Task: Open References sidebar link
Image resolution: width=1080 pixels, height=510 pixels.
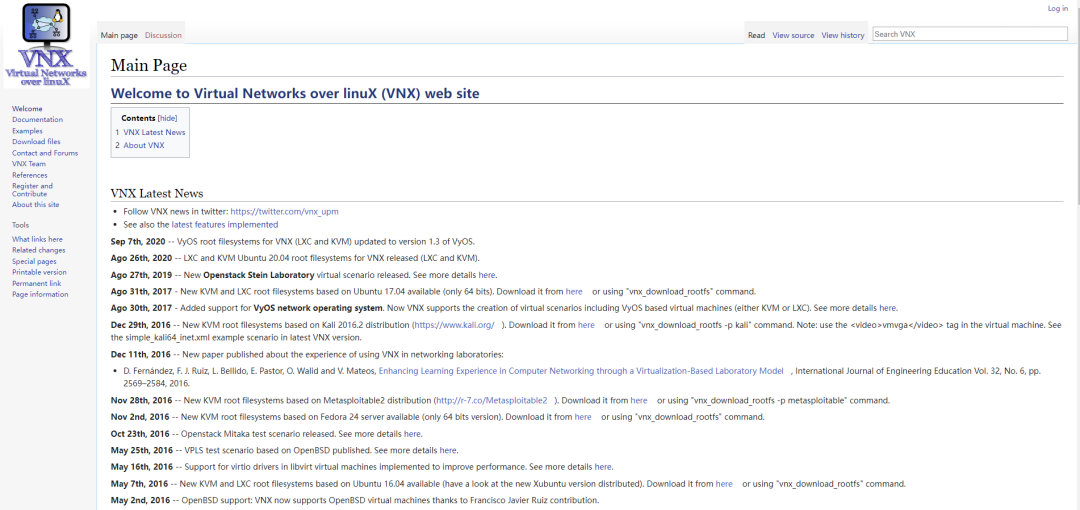Action: [30, 175]
